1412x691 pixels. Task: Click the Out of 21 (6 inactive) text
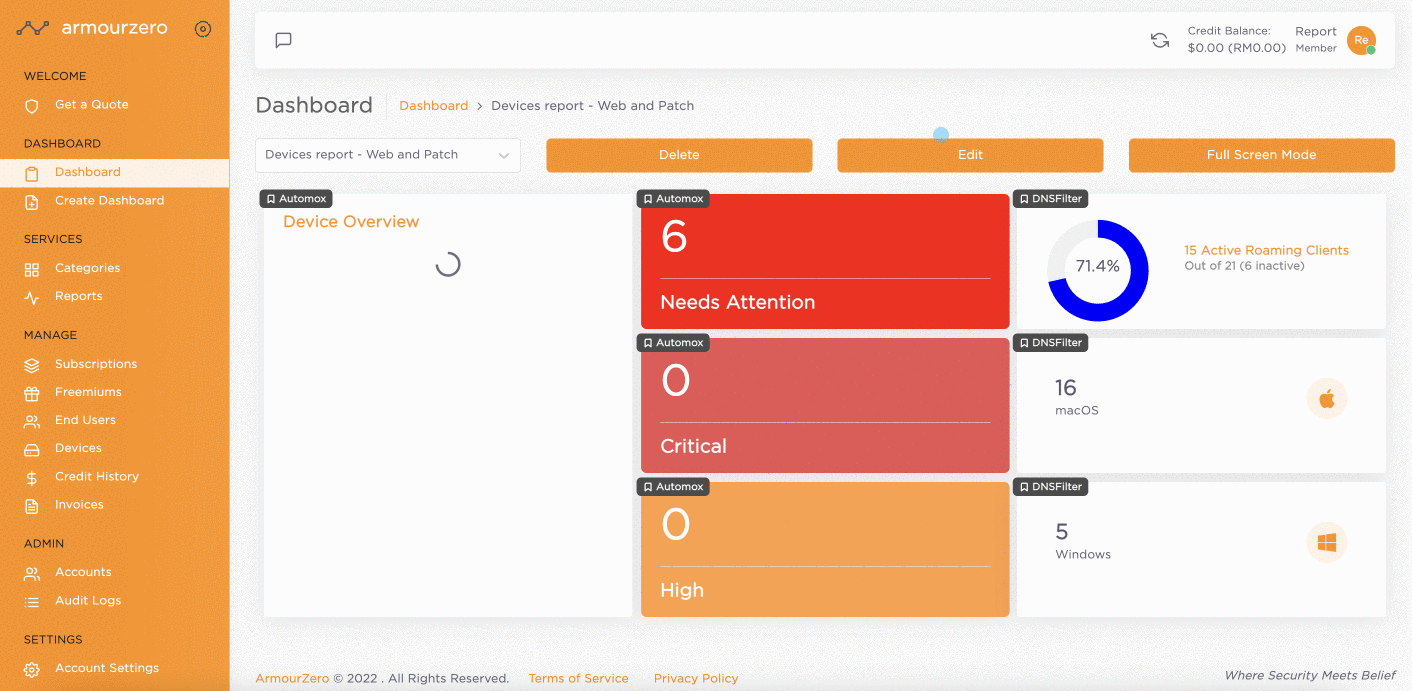point(1244,266)
